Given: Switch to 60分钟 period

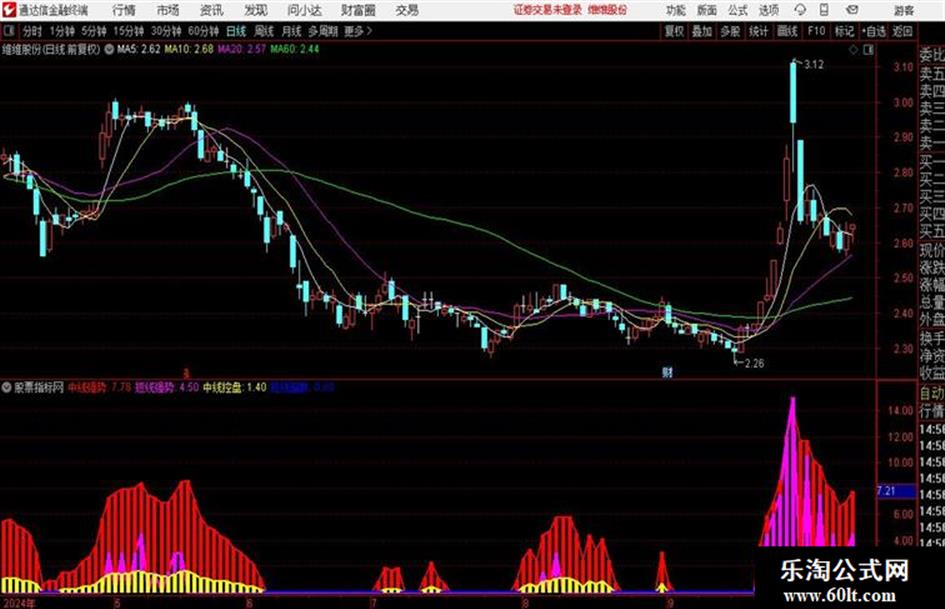Looking at the screenshot, I should coord(203,31).
